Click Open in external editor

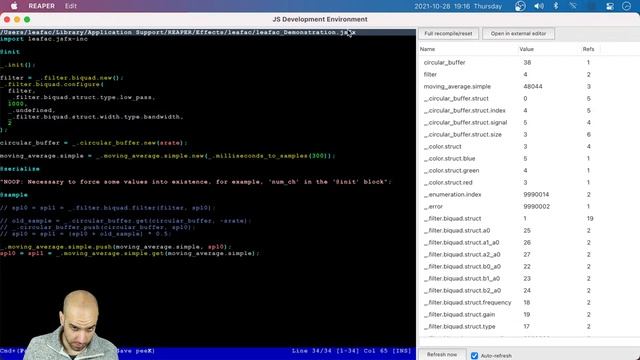click(x=518, y=33)
